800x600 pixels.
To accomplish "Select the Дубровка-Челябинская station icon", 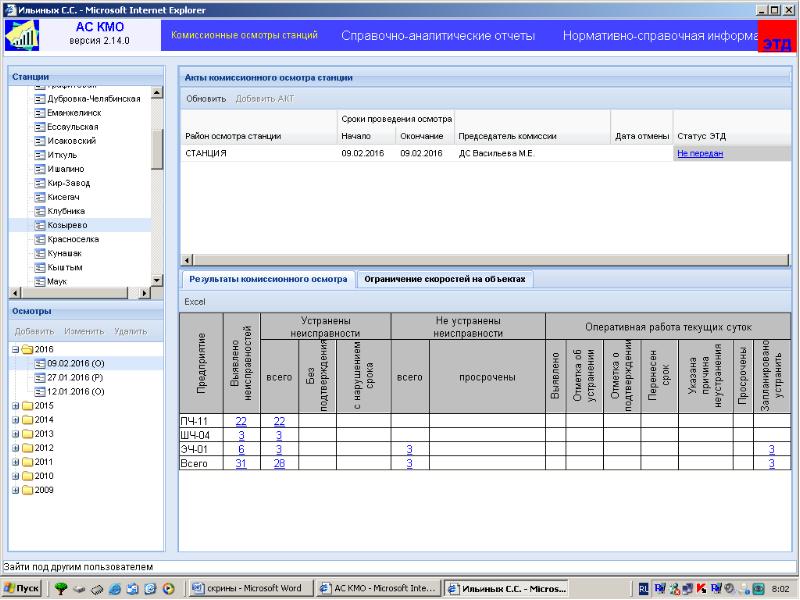I will click(x=40, y=99).
